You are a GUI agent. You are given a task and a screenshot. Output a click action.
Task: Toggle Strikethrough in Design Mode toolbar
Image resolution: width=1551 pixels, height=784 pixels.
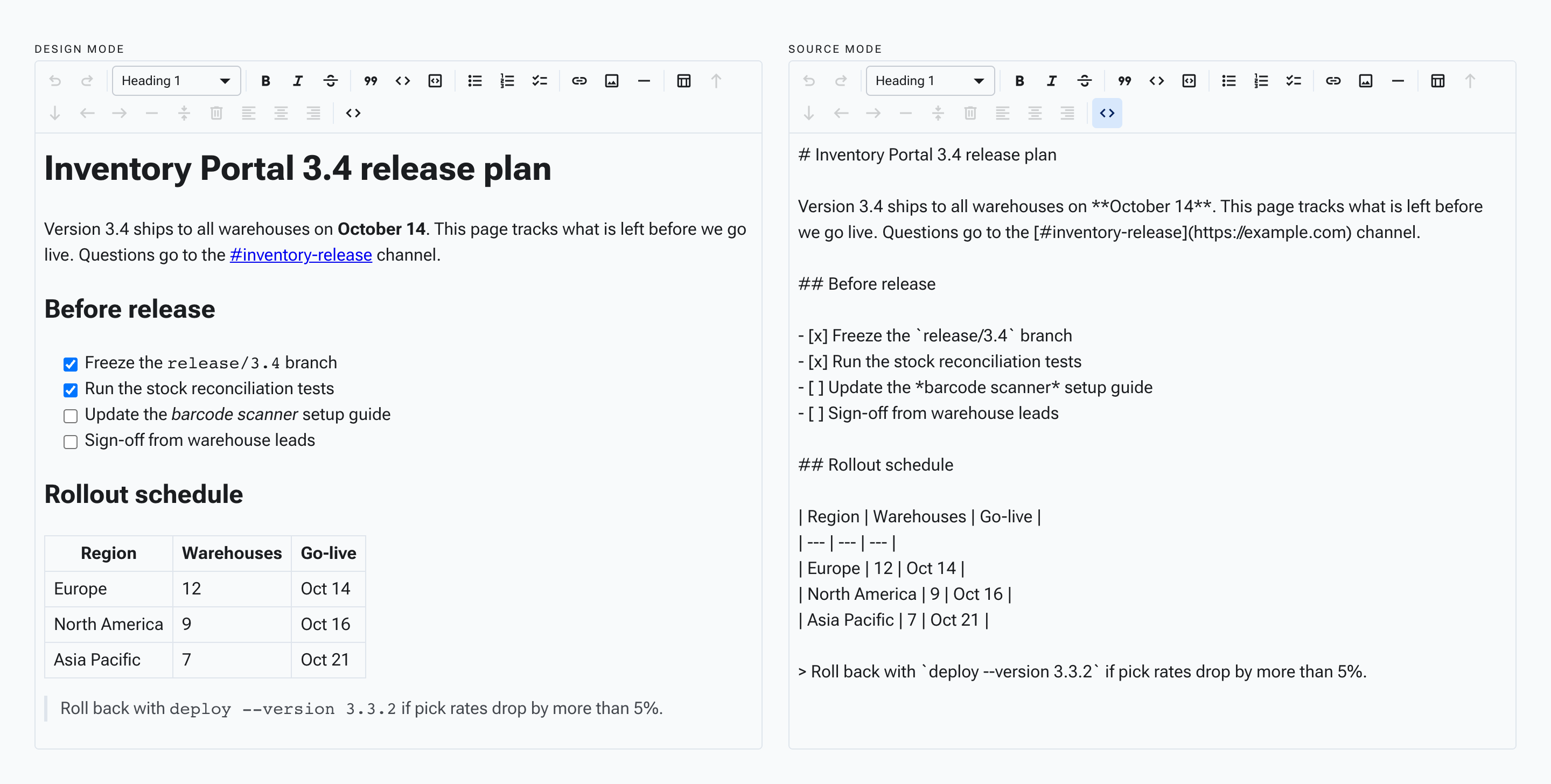pyautogui.click(x=331, y=81)
